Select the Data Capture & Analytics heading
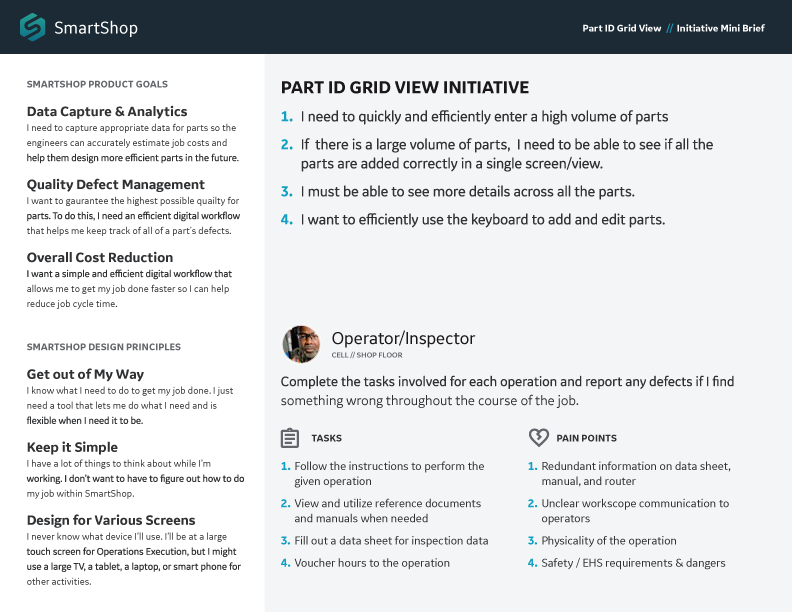 [107, 112]
